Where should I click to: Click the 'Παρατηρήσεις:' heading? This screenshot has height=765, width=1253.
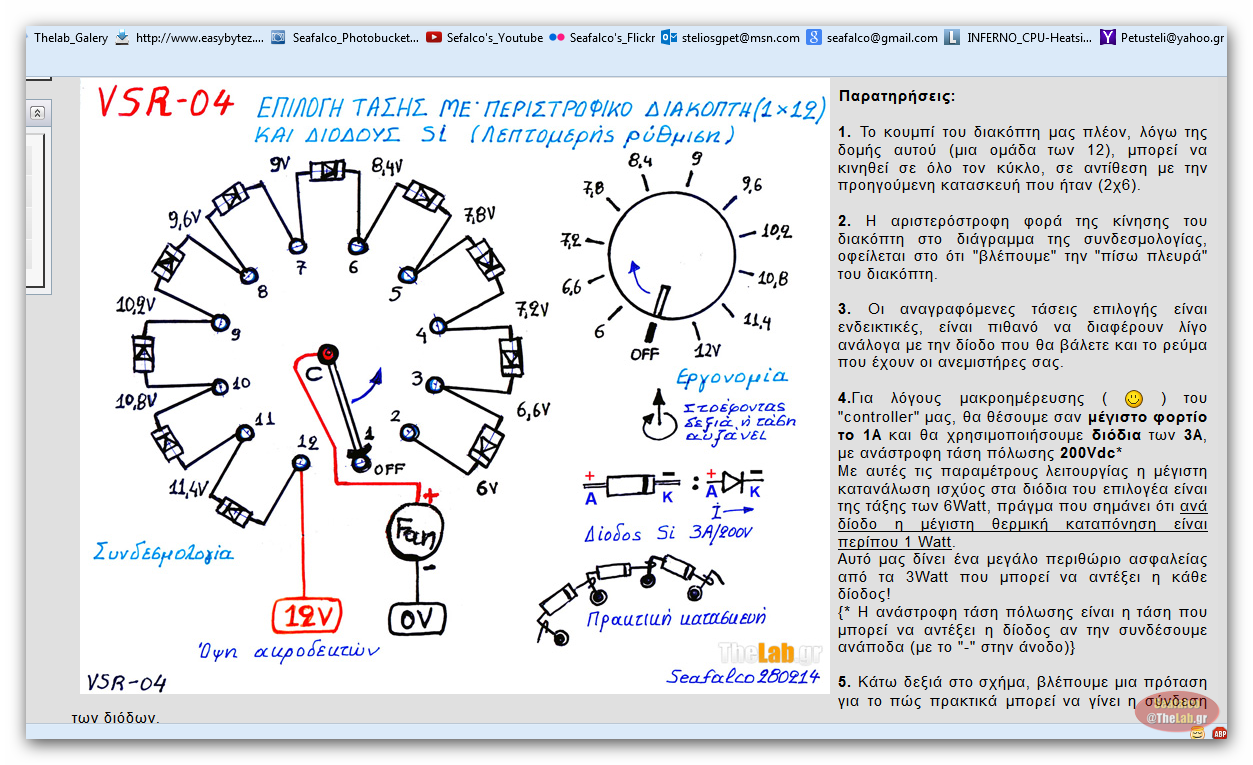pyautogui.click(x=897, y=97)
